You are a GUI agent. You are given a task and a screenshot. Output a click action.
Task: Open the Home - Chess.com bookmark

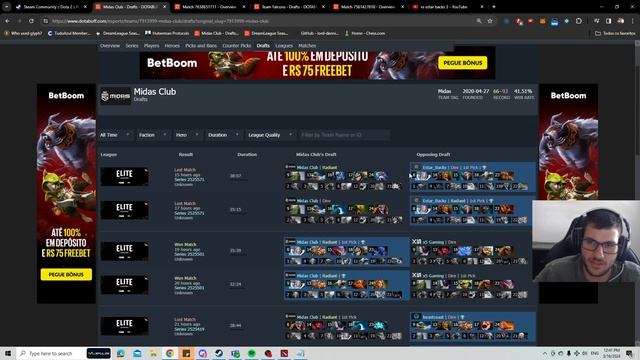coord(364,33)
